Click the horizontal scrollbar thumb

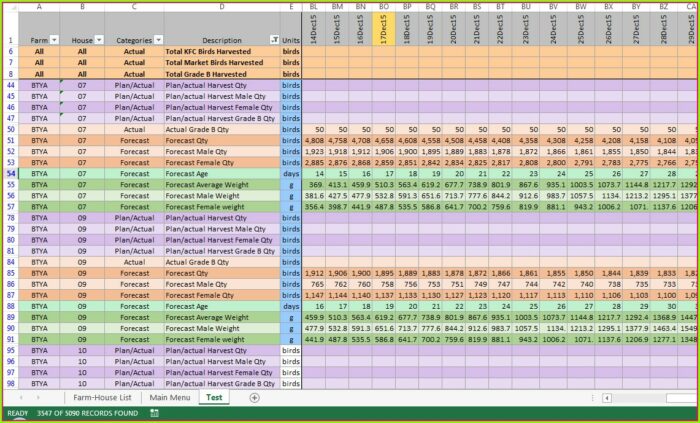coord(682,398)
